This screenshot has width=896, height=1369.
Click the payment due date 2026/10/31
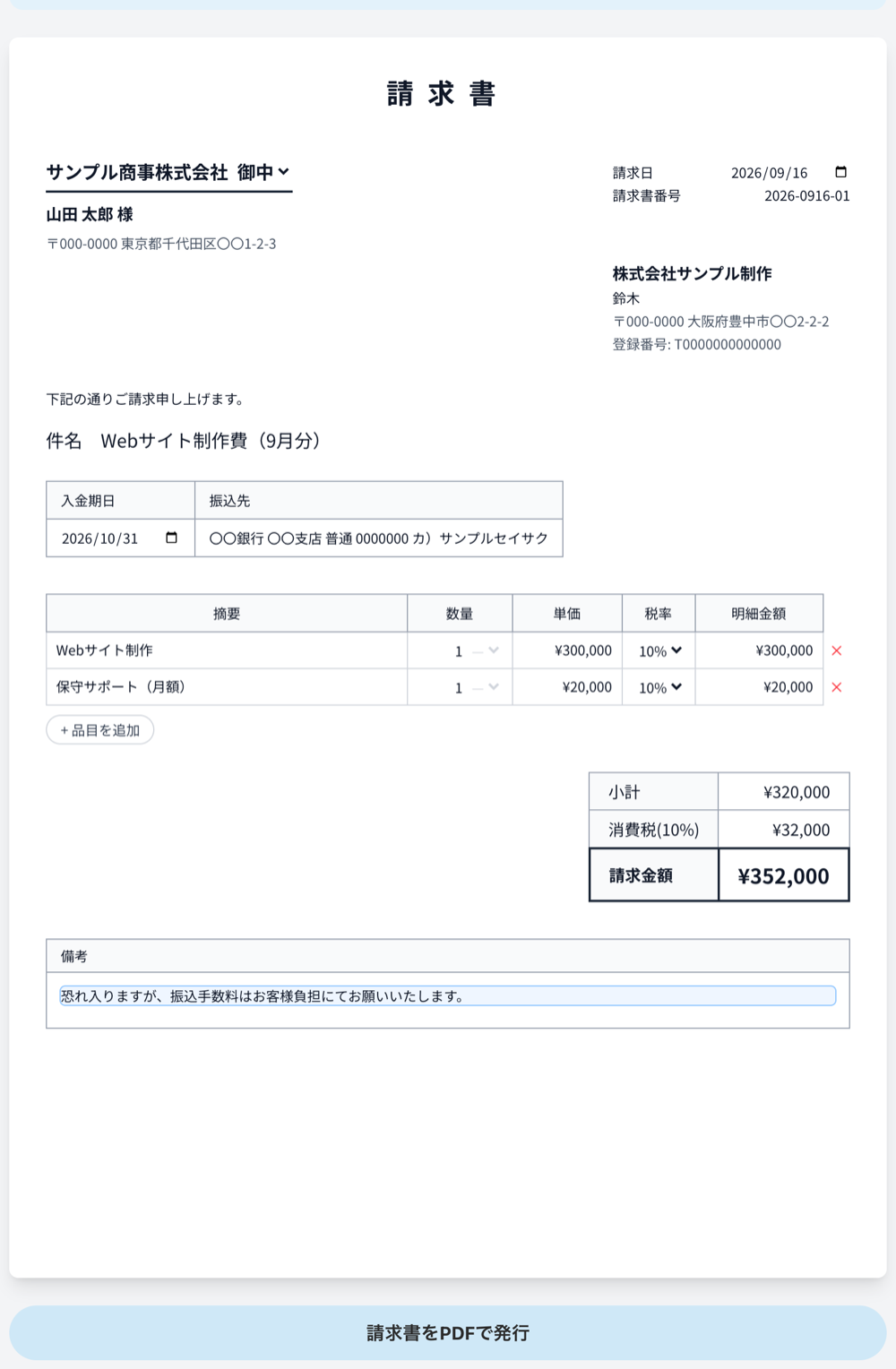pos(99,538)
